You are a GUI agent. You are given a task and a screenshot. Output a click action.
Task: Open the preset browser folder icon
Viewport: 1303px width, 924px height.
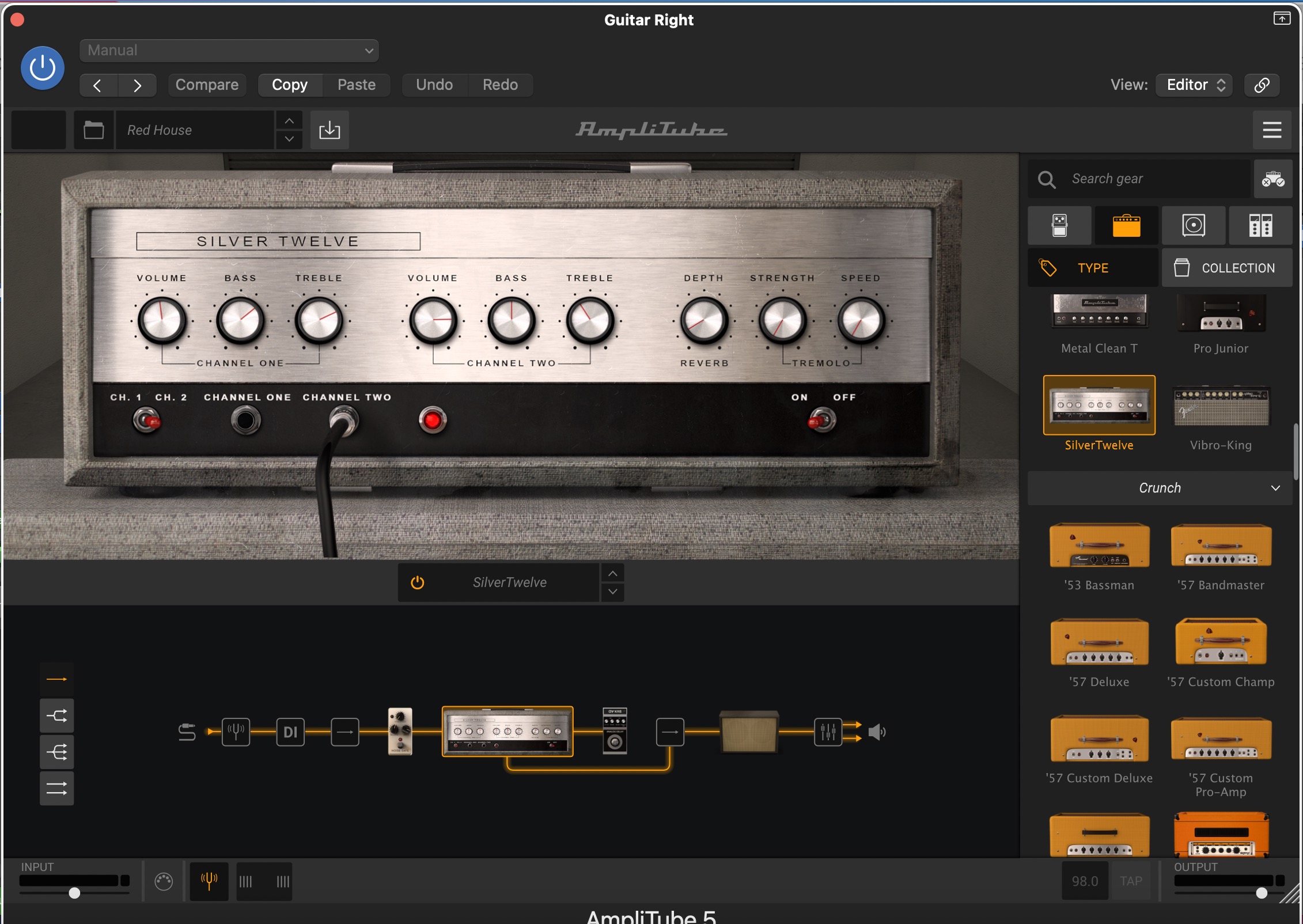click(x=94, y=130)
